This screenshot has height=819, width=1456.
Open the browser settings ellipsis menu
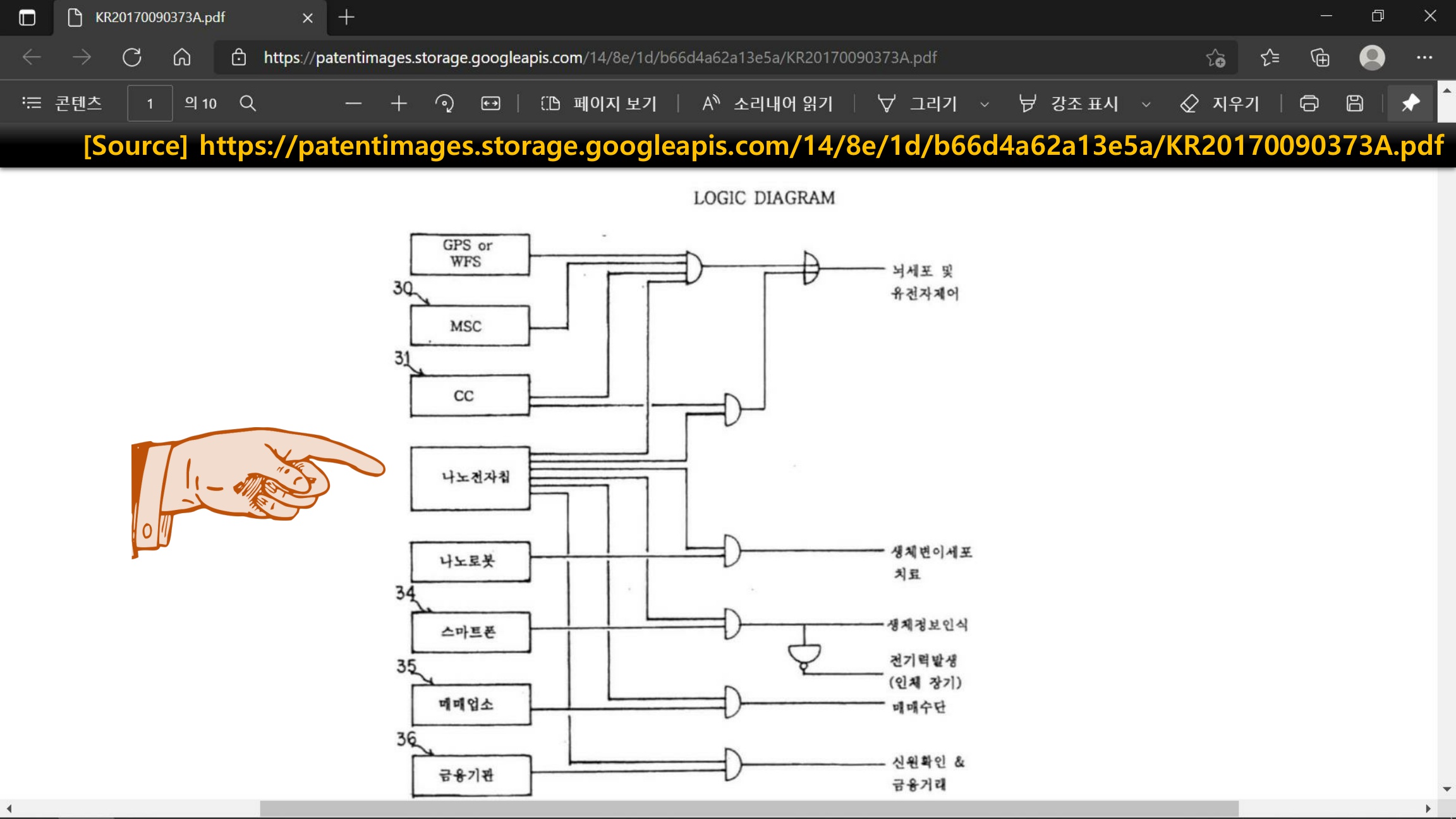pyautogui.click(x=1424, y=58)
